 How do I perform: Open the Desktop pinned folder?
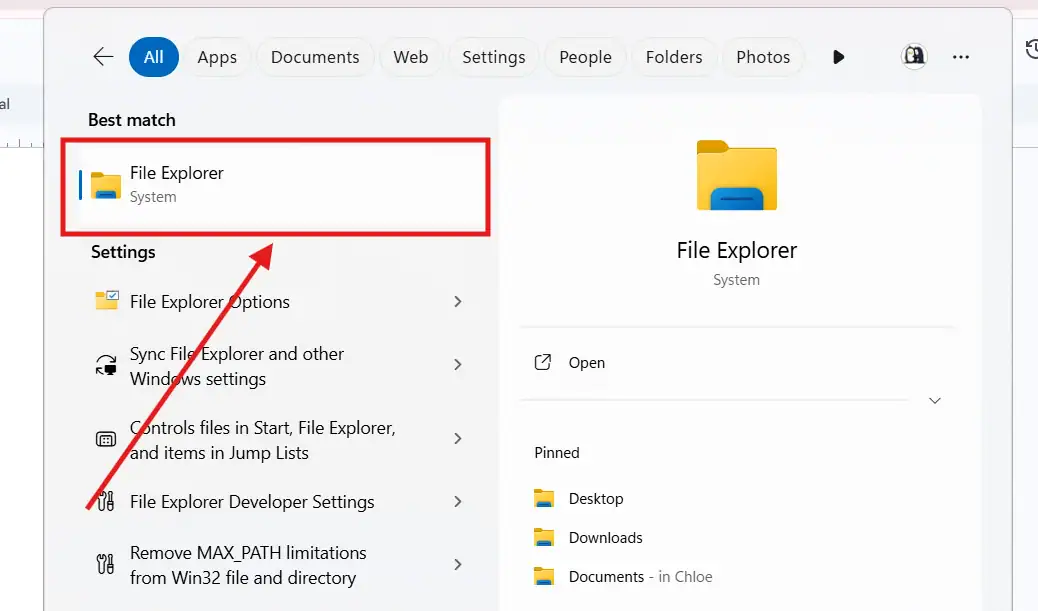597,498
